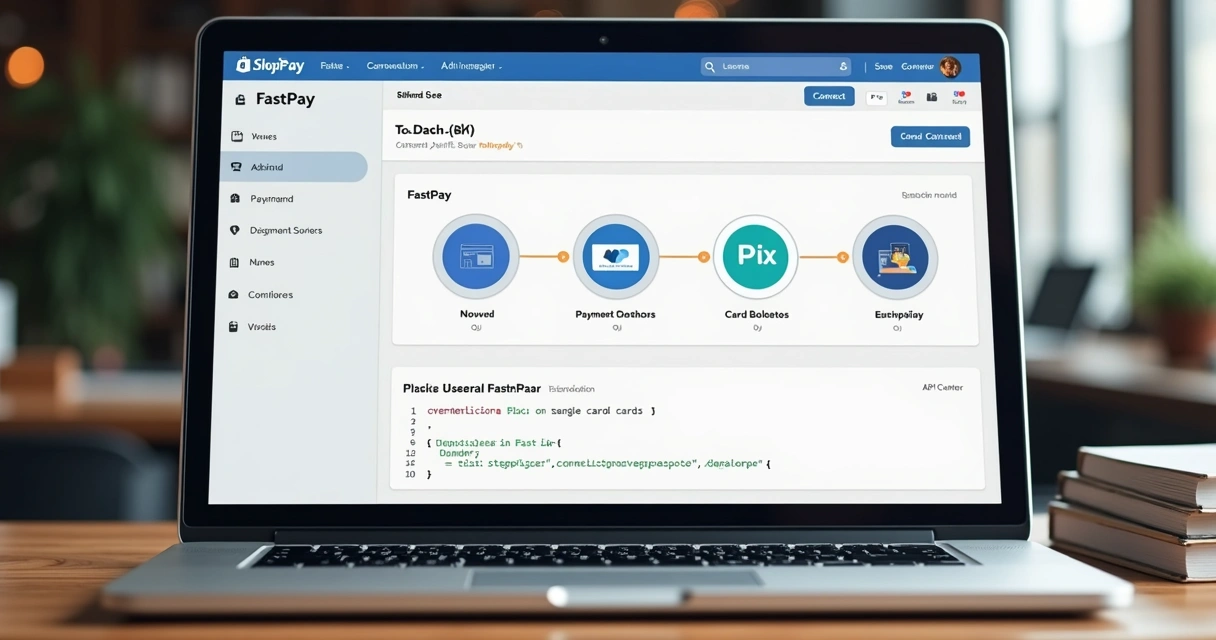This screenshot has height=640, width=1216.
Task: Click the calendar icon beside Venues
Action: click(237, 135)
